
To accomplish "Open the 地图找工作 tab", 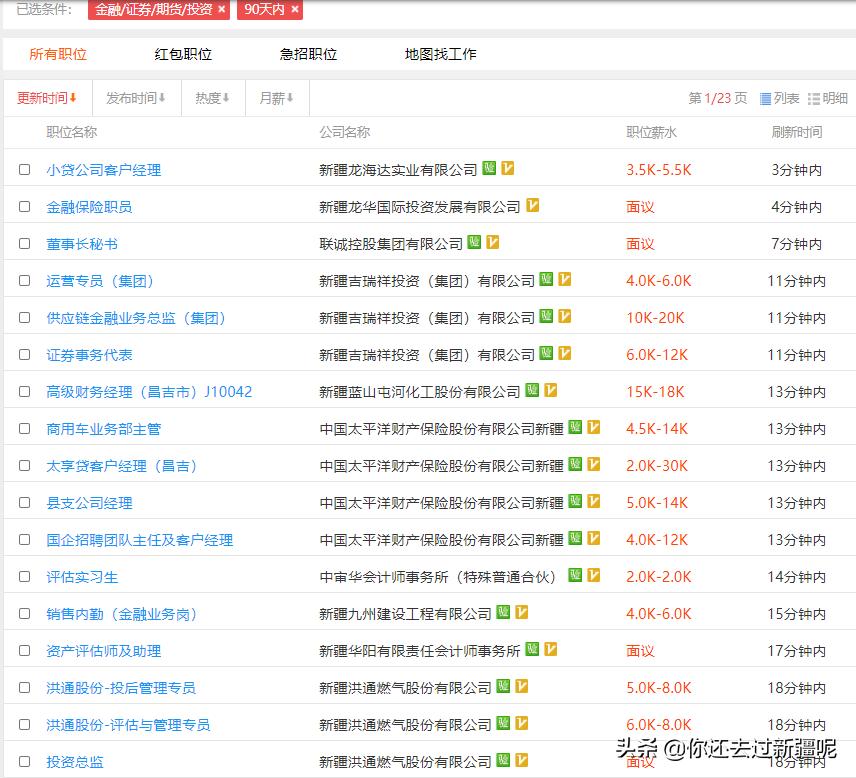I will coord(438,54).
